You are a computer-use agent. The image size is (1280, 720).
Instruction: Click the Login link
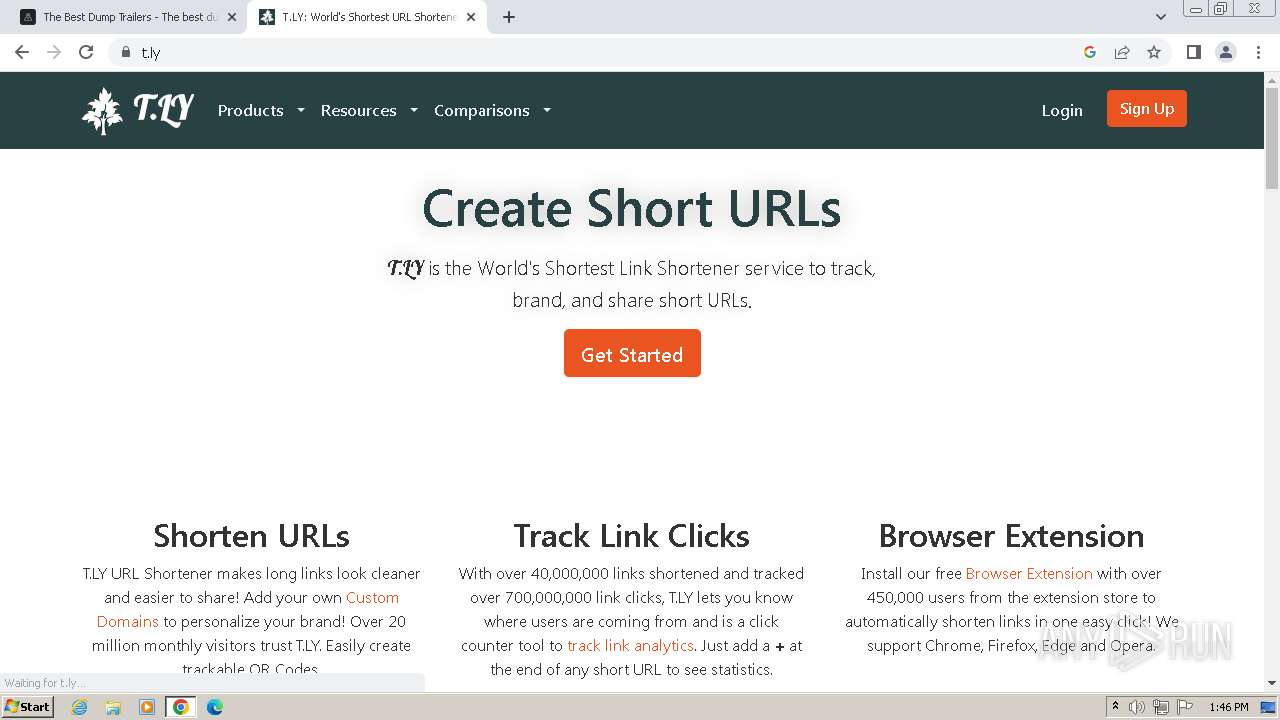(x=1062, y=110)
